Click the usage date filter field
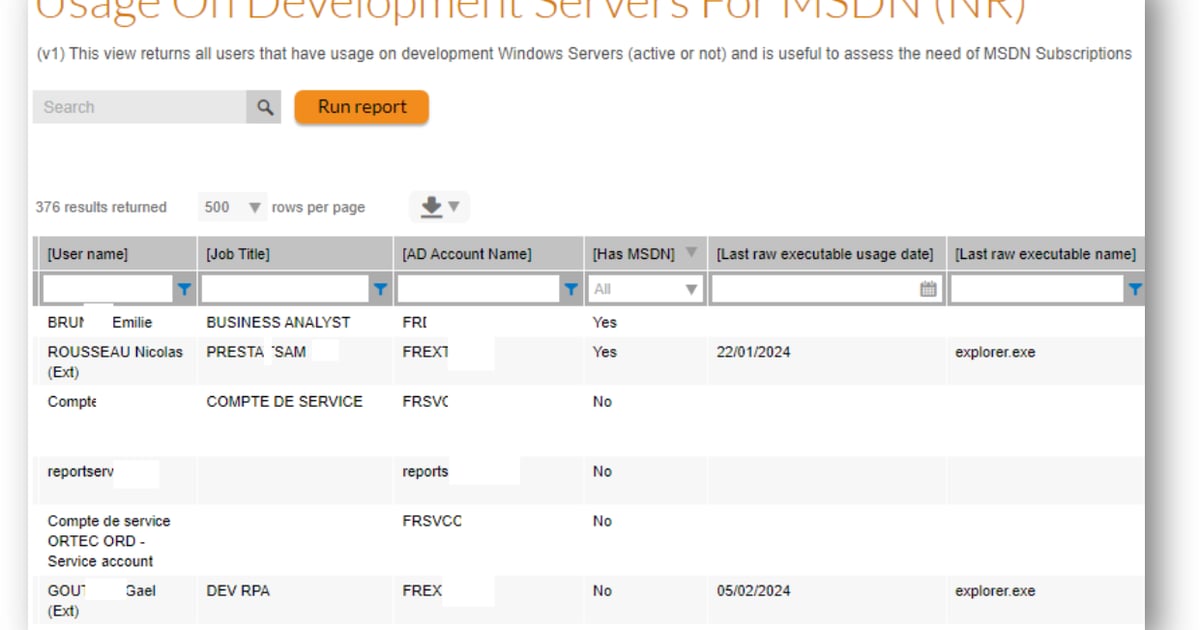 (810, 288)
